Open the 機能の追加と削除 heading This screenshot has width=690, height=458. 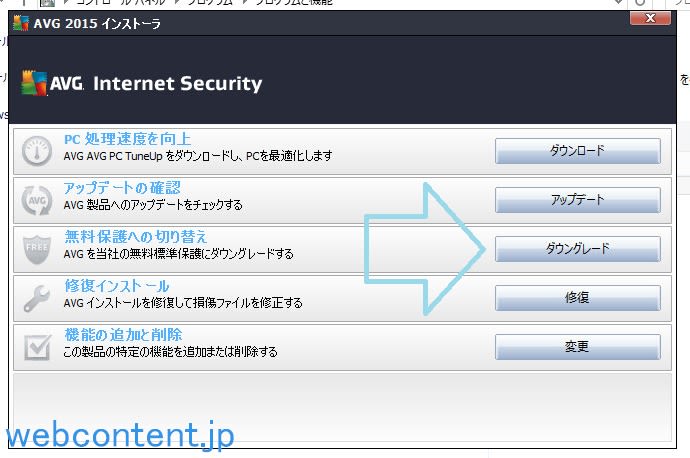coord(122,334)
